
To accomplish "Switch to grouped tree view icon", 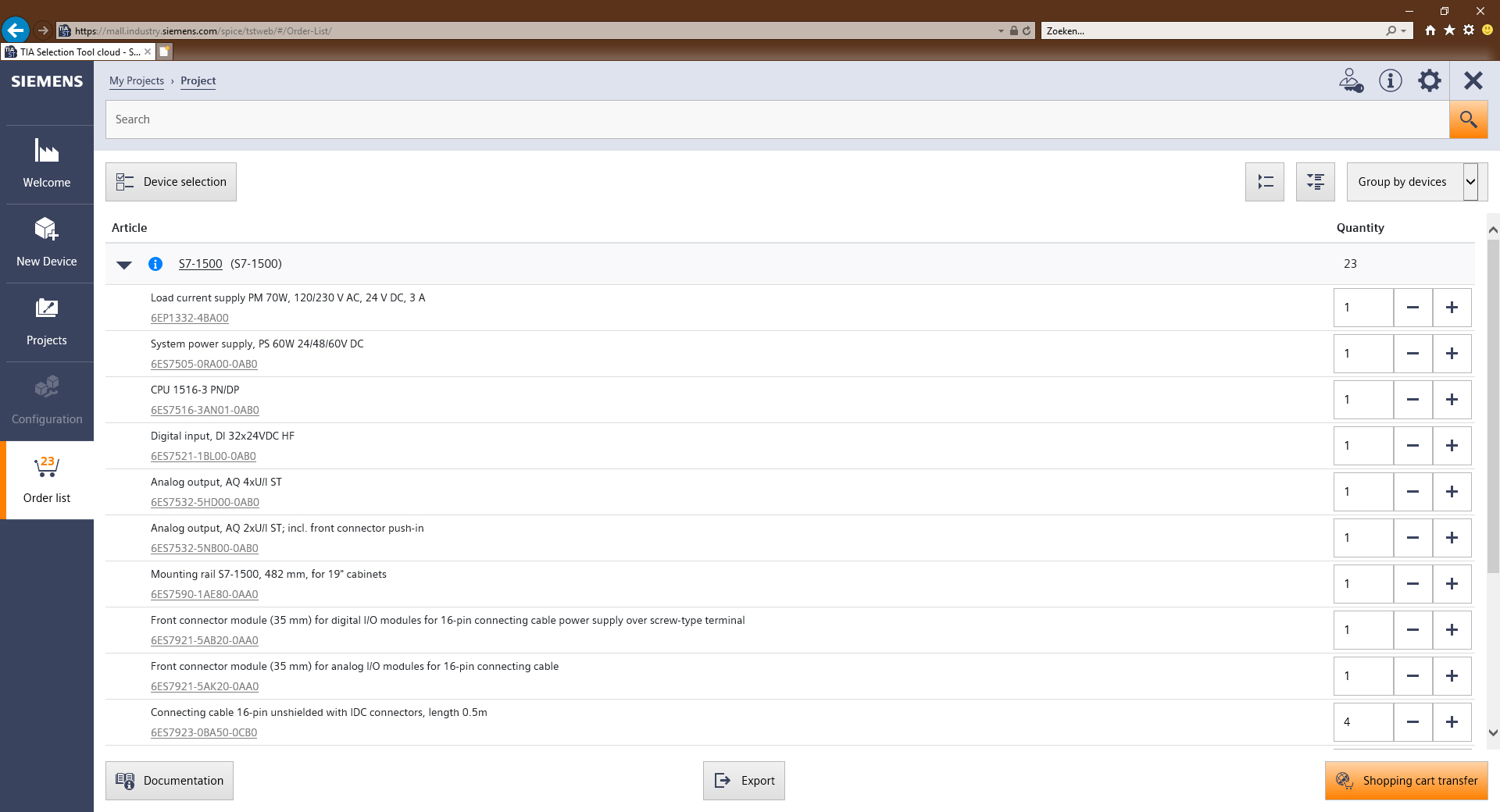I will coord(1316,182).
